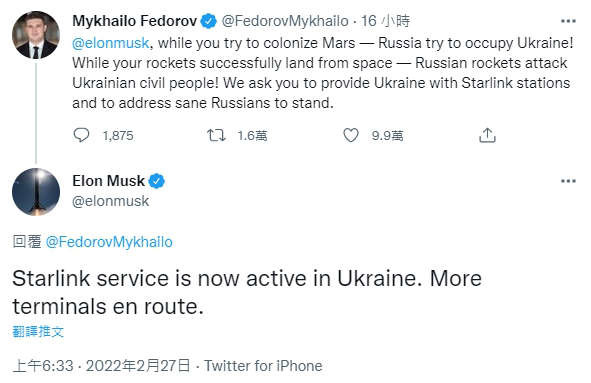Click the 16 小時 timestamp on Fedorov's tweet
The height and width of the screenshot is (383, 591).
pos(385,21)
